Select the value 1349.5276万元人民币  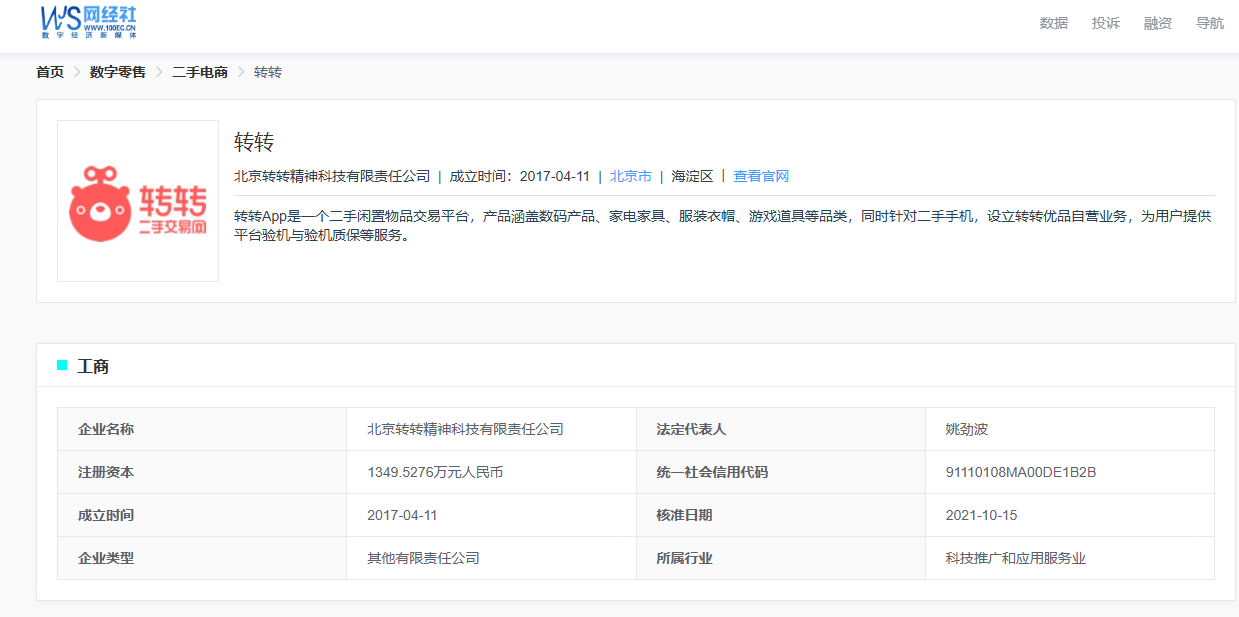tap(435, 472)
